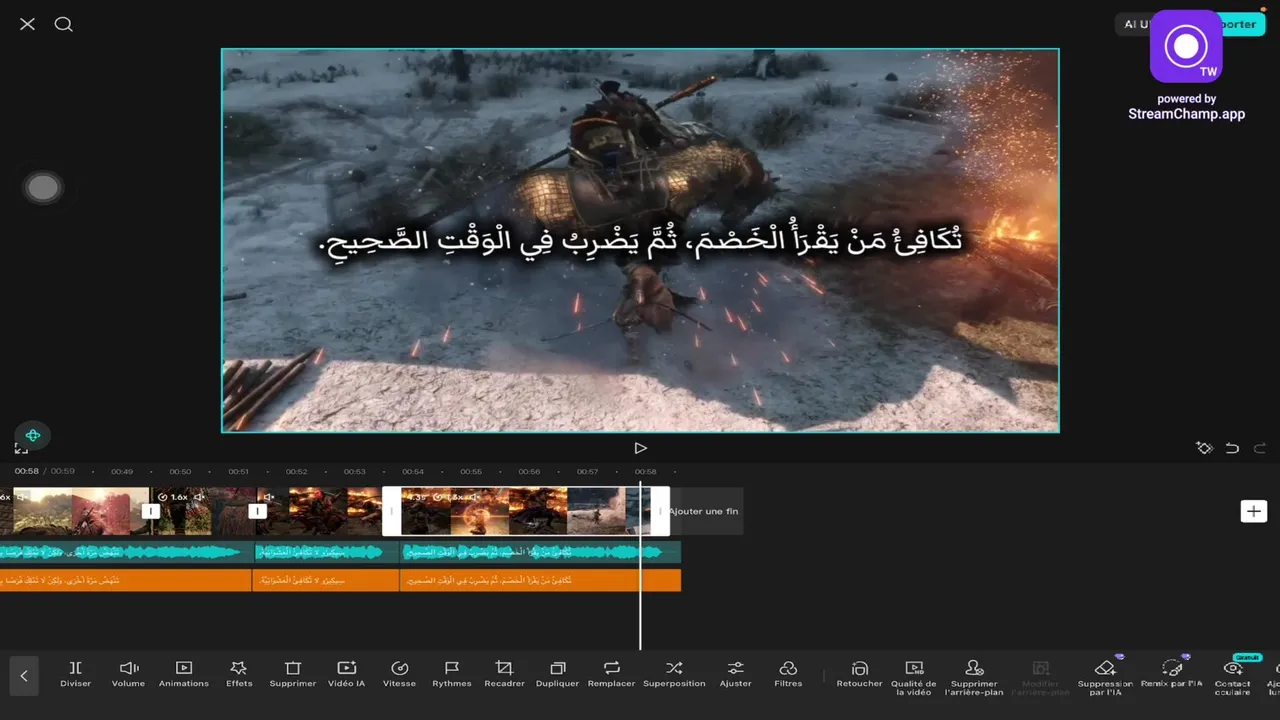Click the 00:58 current time readout
1280x720 pixels.
tap(26, 471)
